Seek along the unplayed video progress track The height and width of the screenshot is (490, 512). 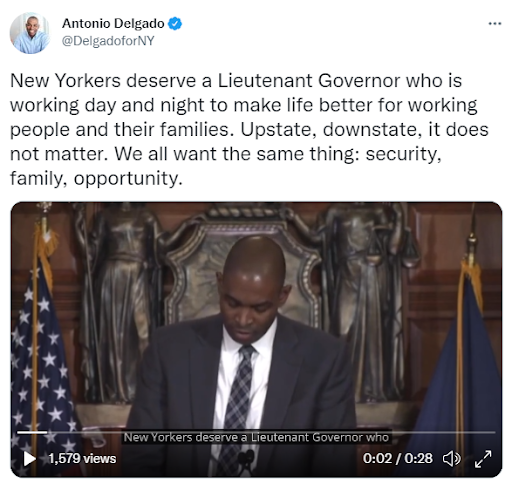click(271, 432)
